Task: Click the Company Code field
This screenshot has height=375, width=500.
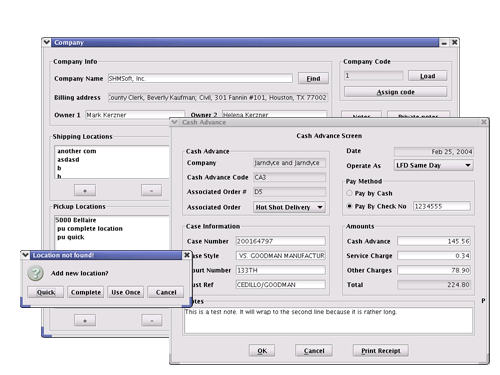Action: 373,76
